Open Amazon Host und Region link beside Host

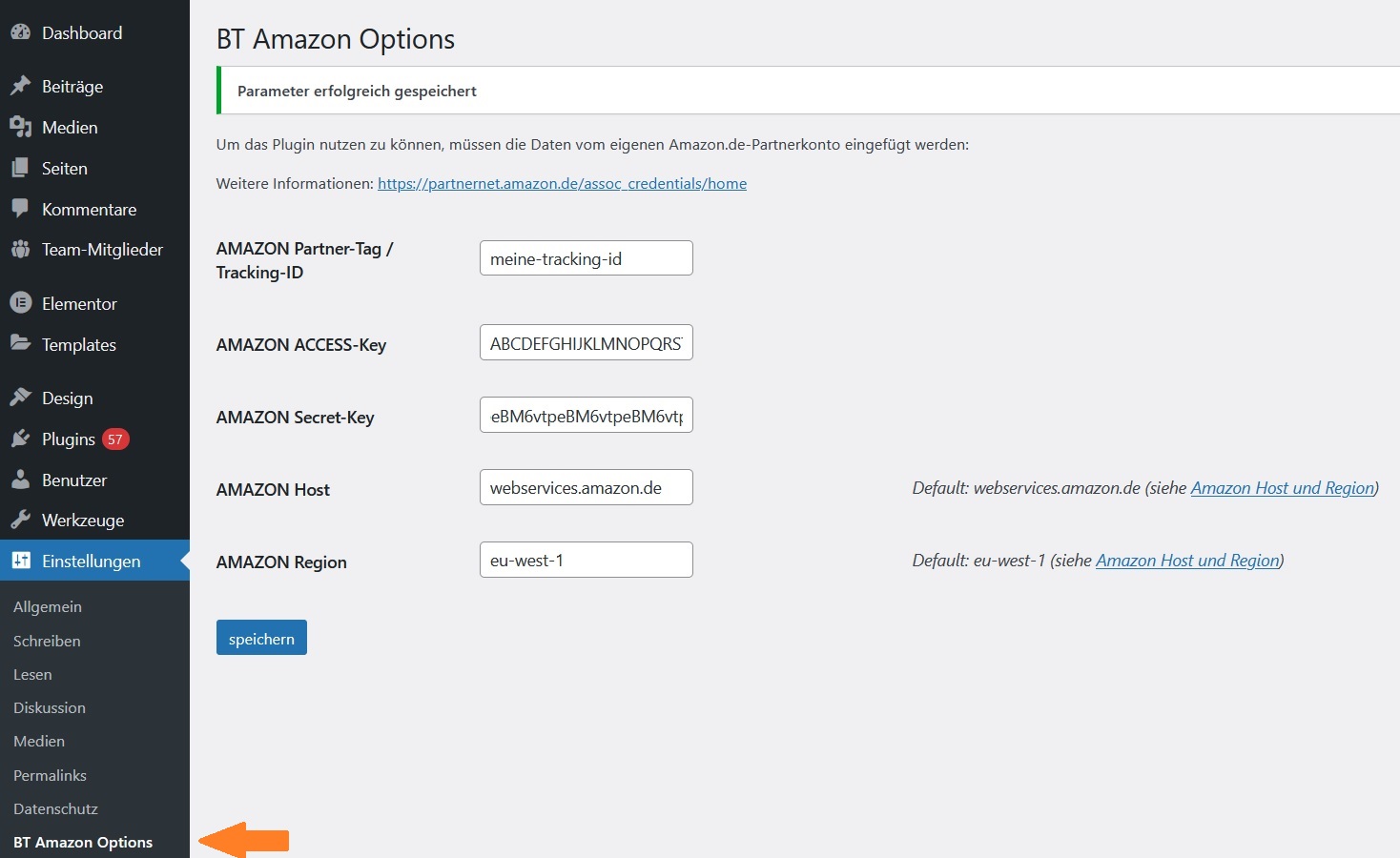[x=1283, y=487]
